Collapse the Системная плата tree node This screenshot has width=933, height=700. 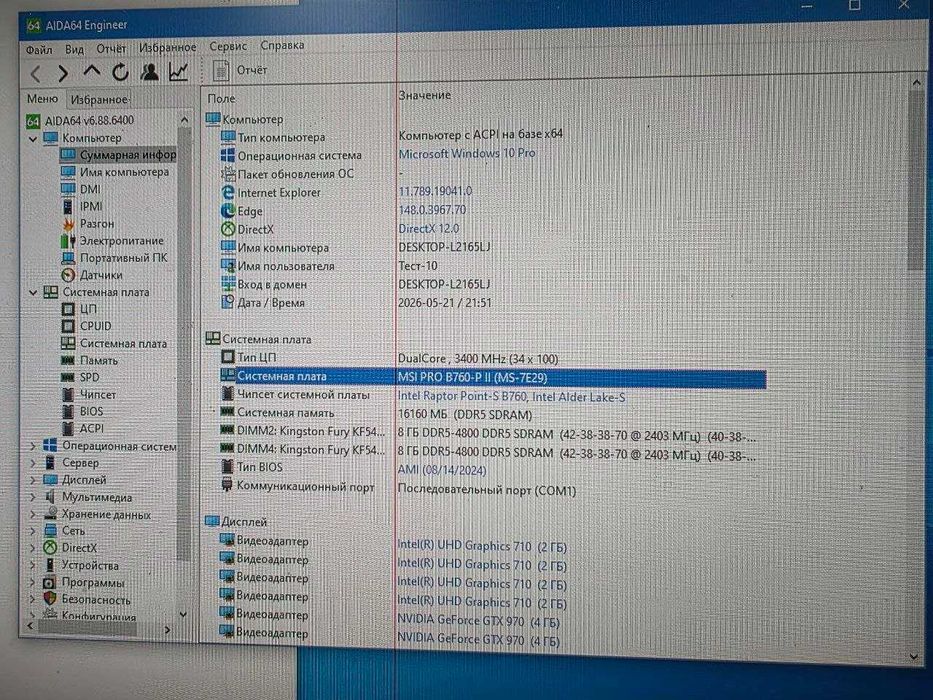coord(33,292)
